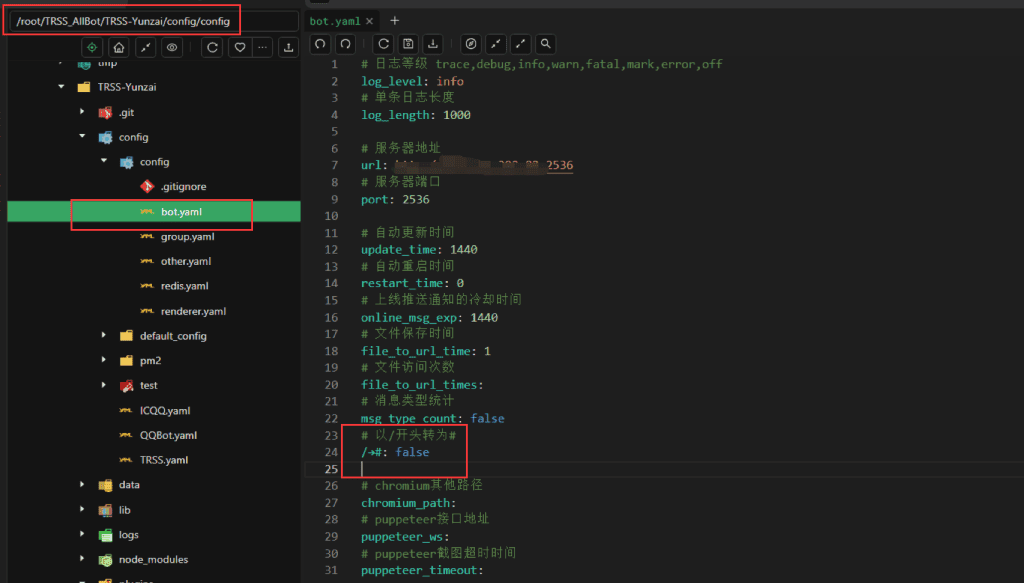Toggle hidden files with the eye icon
Image resolution: width=1024 pixels, height=583 pixels.
click(173, 47)
